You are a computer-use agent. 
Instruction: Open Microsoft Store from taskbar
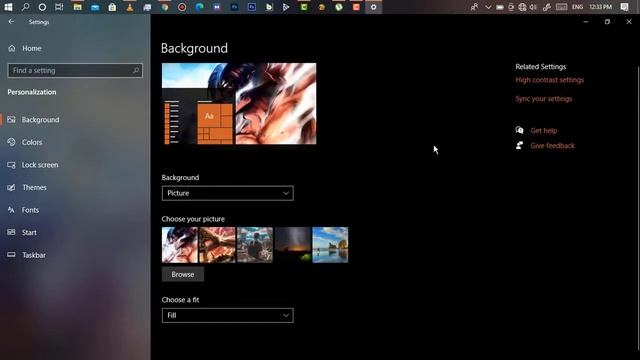pos(112,7)
